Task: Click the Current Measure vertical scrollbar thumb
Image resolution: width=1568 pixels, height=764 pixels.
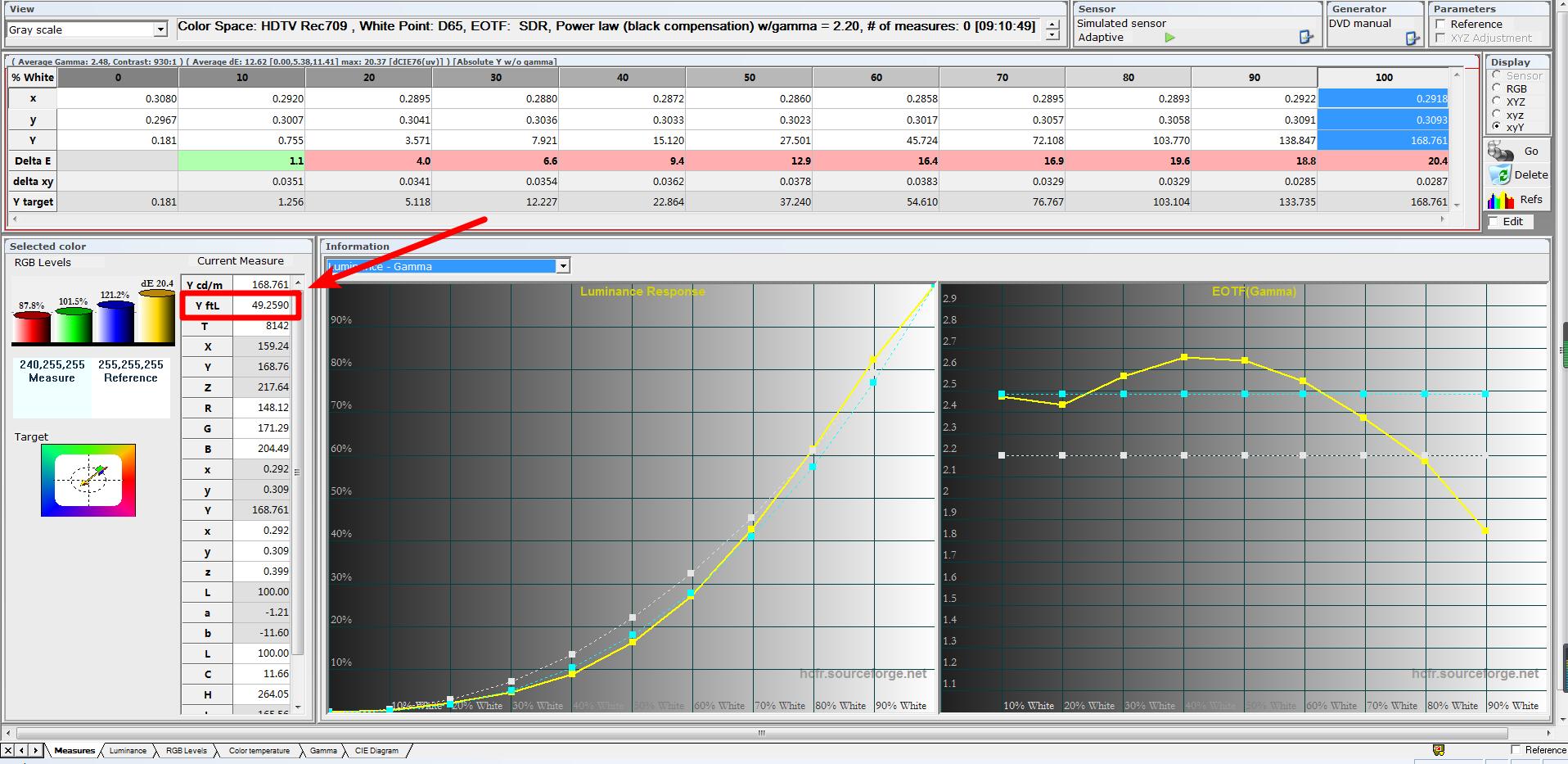Action: coord(298,471)
